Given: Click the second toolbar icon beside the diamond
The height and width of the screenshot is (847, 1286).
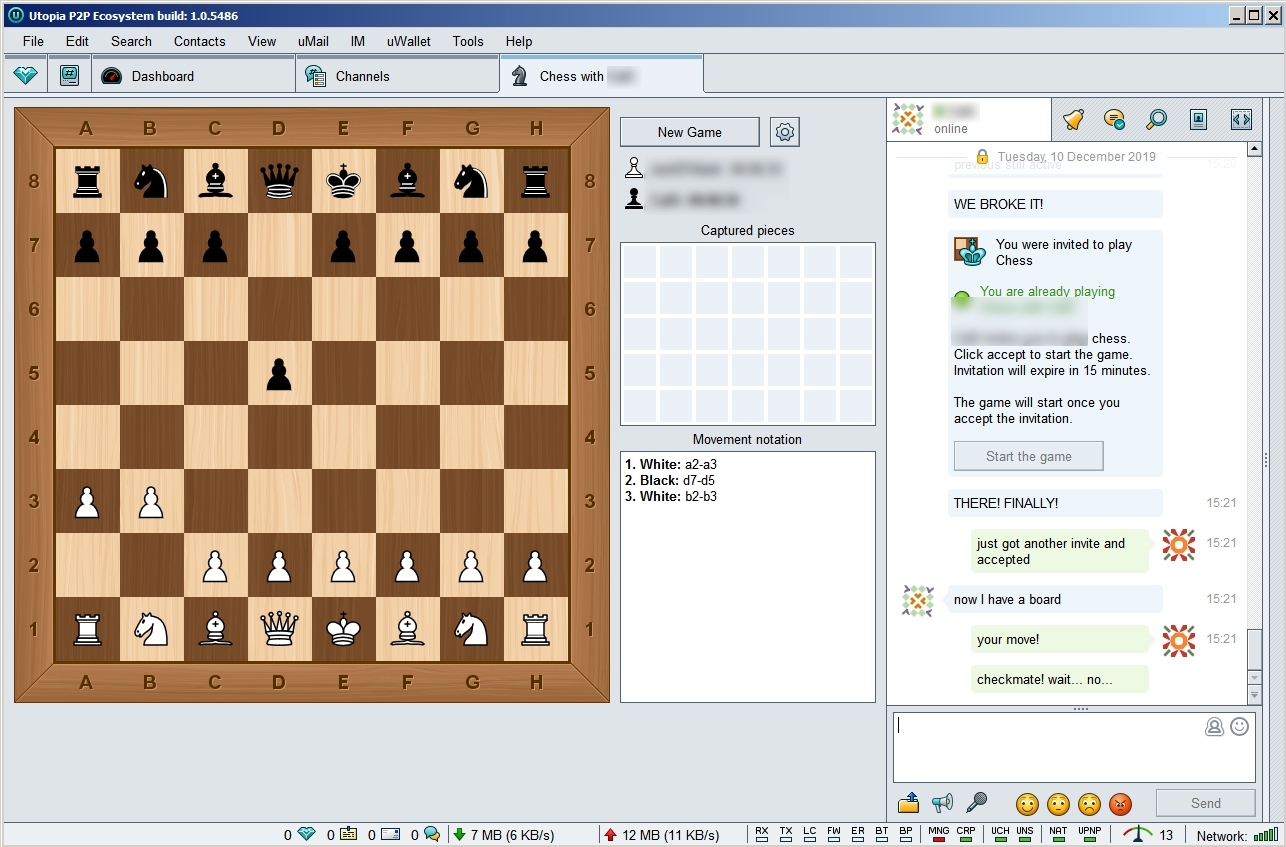Looking at the screenshot, I should pos(69,76).
